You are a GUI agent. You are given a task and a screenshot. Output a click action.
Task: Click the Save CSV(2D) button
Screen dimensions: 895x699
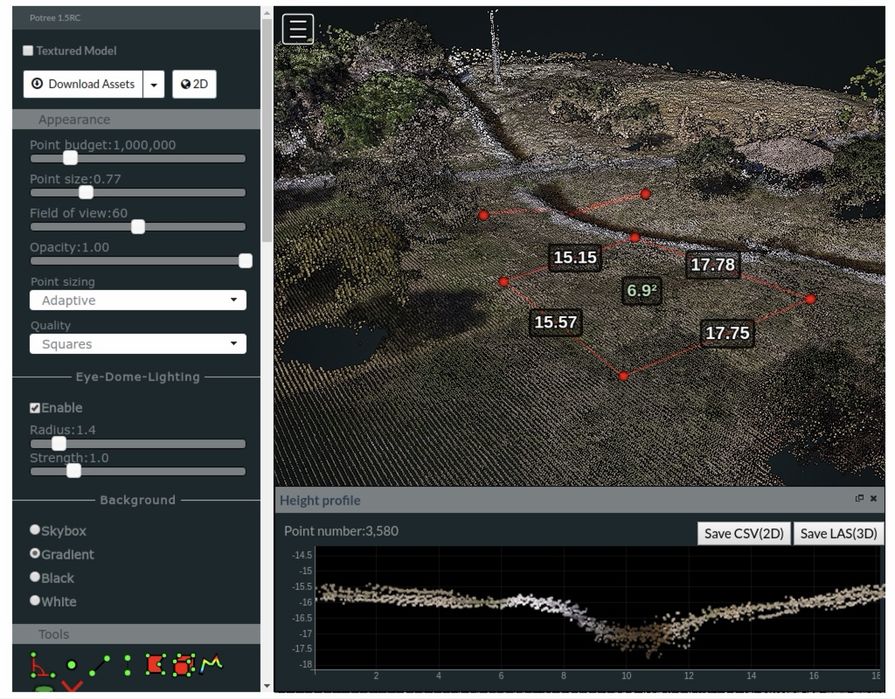tap(743, 533)
